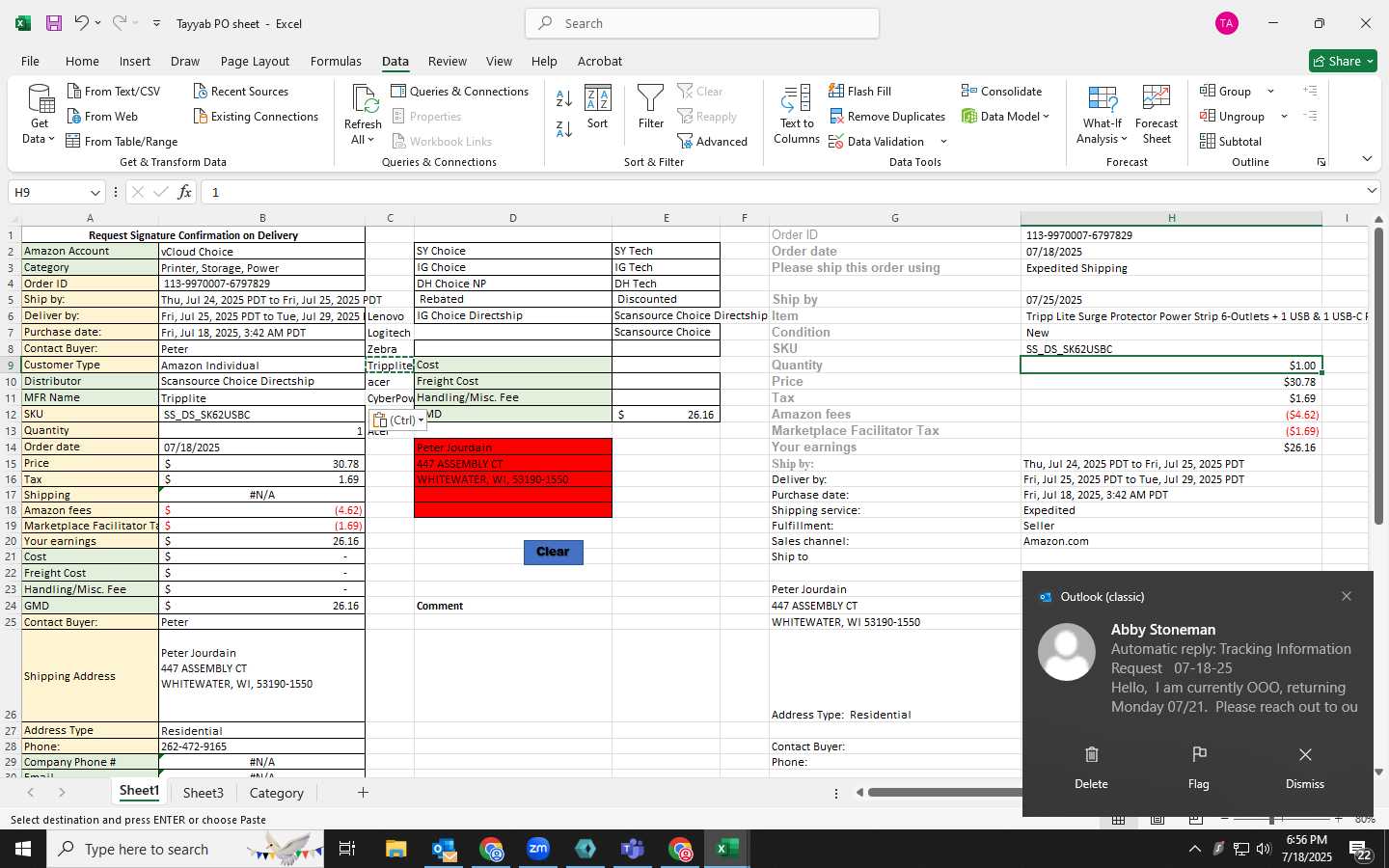Click the Save icon in title bar
This screenshot has width=1389, height=868.
[x=54, y=23]
